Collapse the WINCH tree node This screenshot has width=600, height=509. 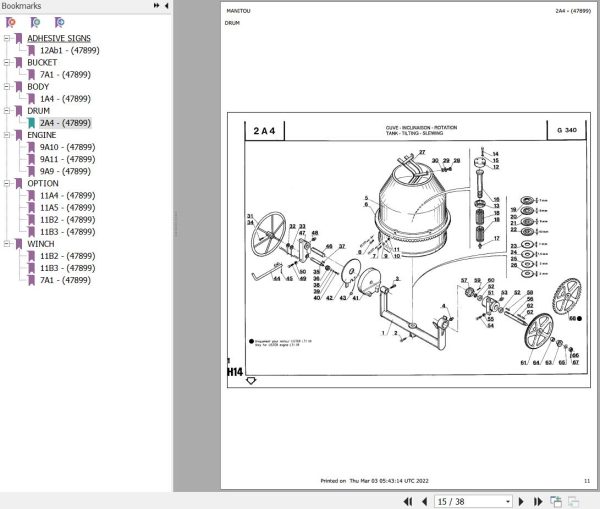[x=7, y=244]
